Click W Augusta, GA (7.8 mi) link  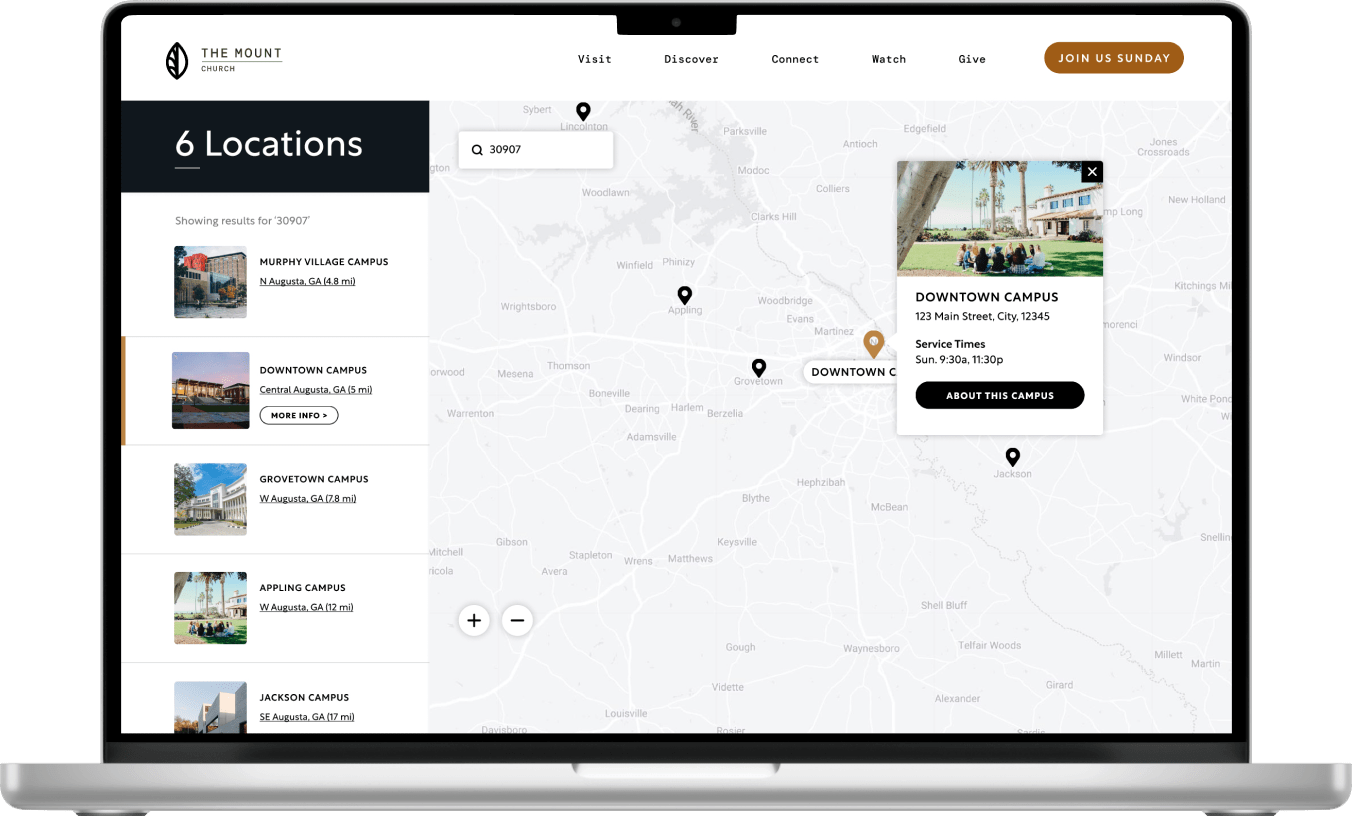click(x=308, y=498)
